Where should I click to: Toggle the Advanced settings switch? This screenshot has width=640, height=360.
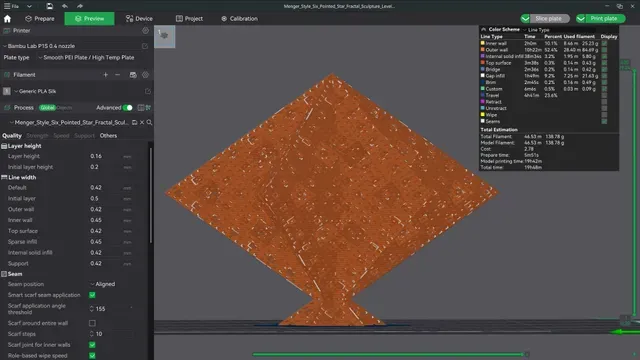[x=128, y=108]
